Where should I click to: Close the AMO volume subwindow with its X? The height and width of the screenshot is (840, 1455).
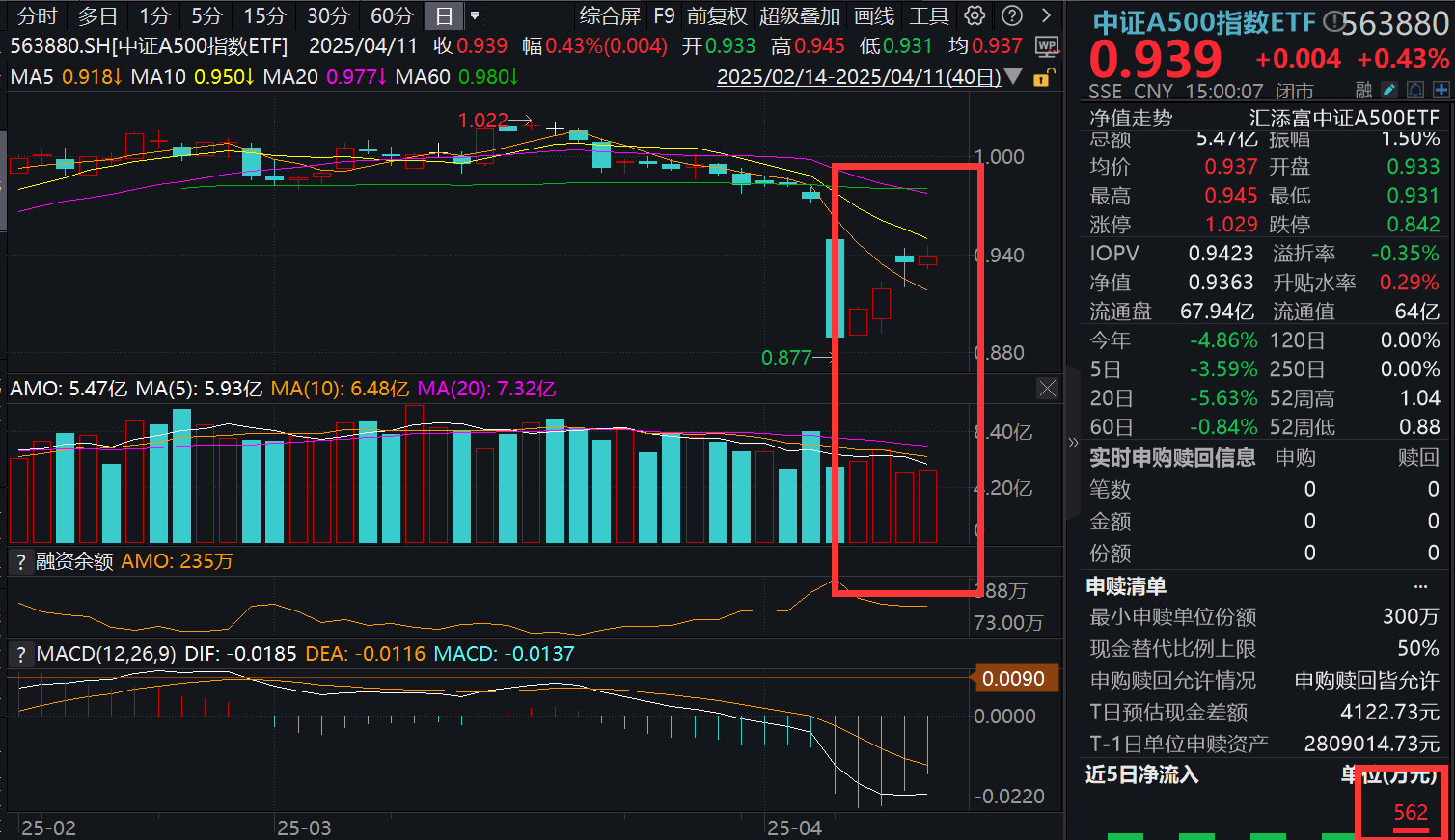click(x=1047, y=388)
